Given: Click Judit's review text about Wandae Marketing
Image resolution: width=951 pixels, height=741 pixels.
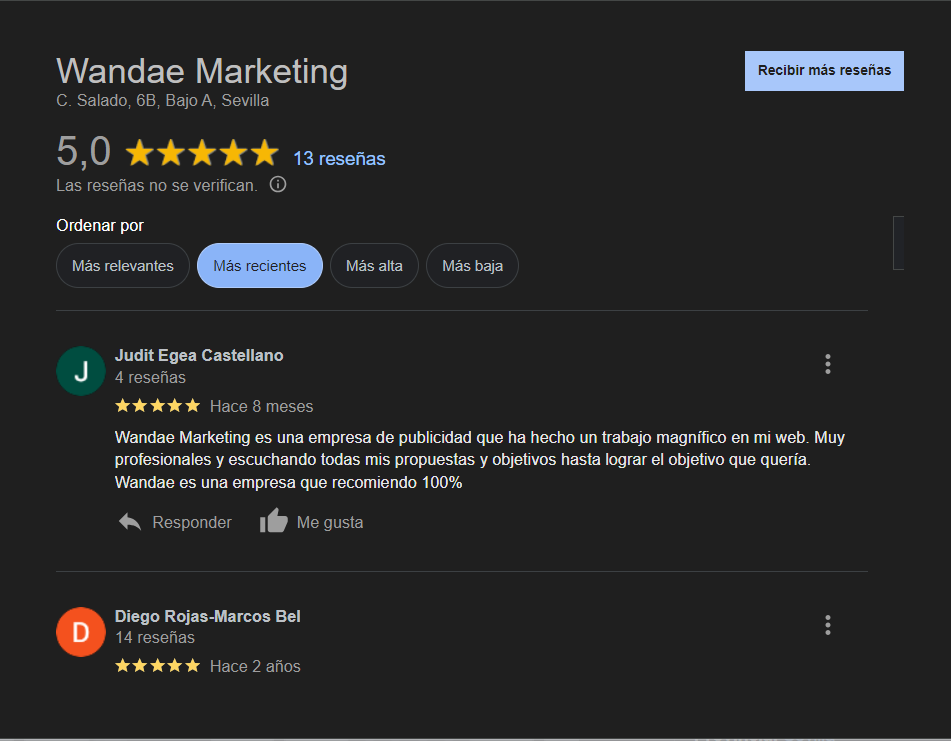Looking at the screenshot, I should click(x=480, y=460).
